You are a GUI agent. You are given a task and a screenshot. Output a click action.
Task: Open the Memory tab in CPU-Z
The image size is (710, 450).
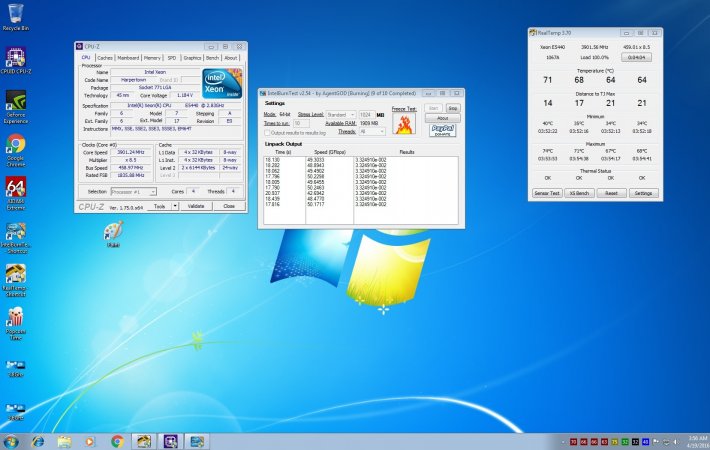pos(152,58)
